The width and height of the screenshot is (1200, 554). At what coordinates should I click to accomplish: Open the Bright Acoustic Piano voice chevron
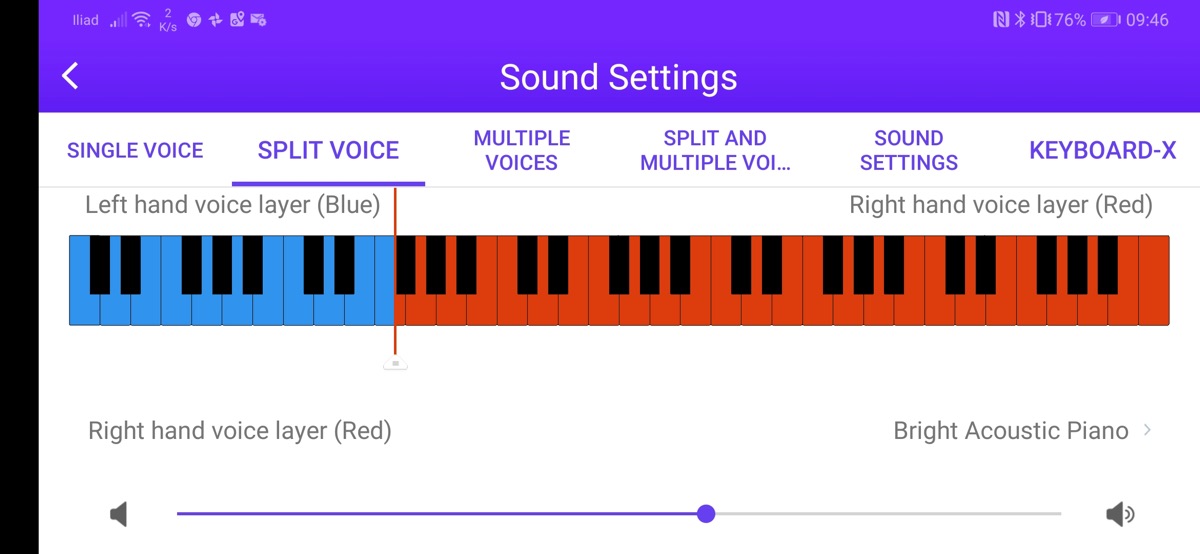coord(1147,431)
